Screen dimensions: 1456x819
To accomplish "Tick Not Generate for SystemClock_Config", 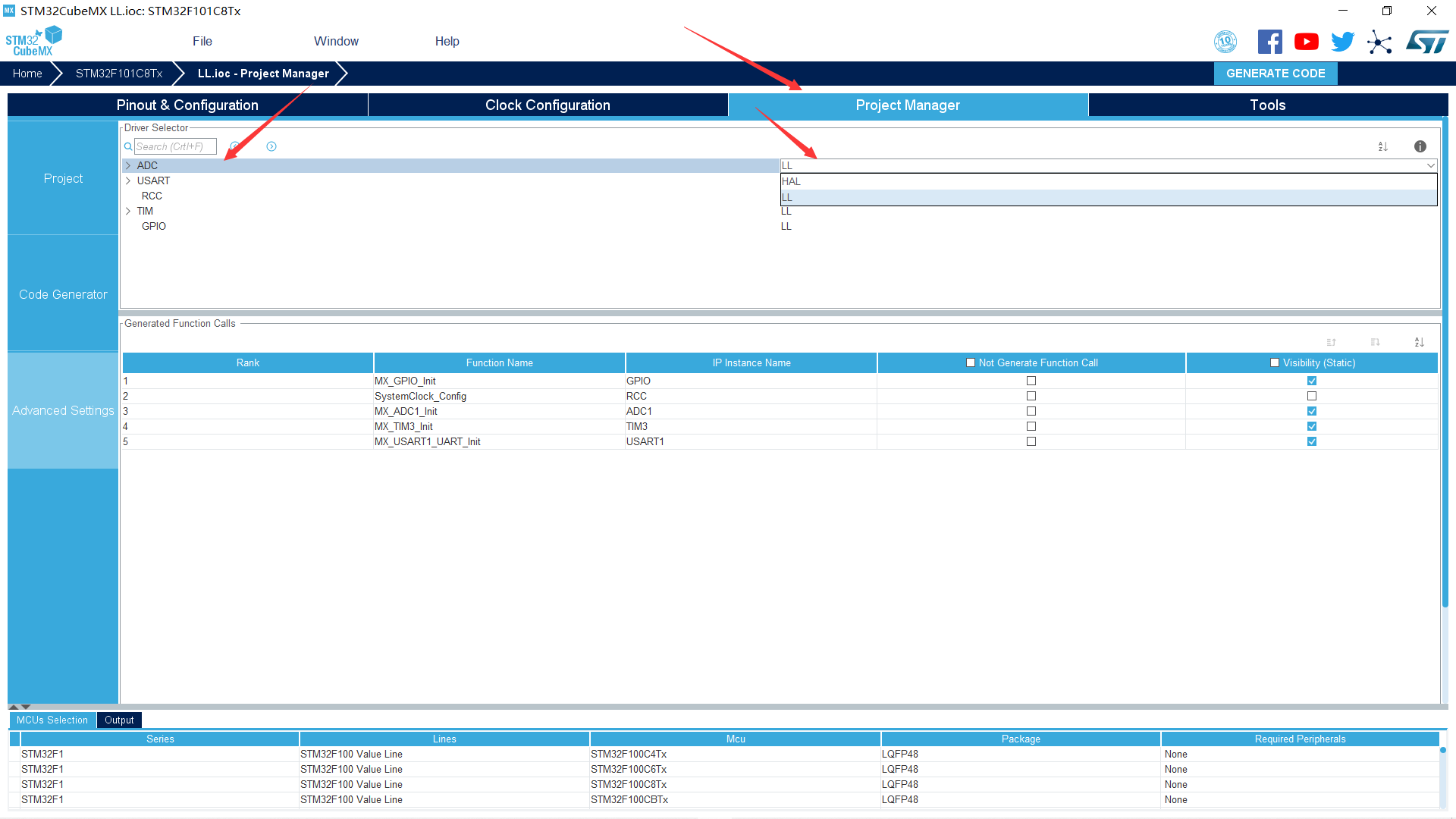I will click(1031, 396).
